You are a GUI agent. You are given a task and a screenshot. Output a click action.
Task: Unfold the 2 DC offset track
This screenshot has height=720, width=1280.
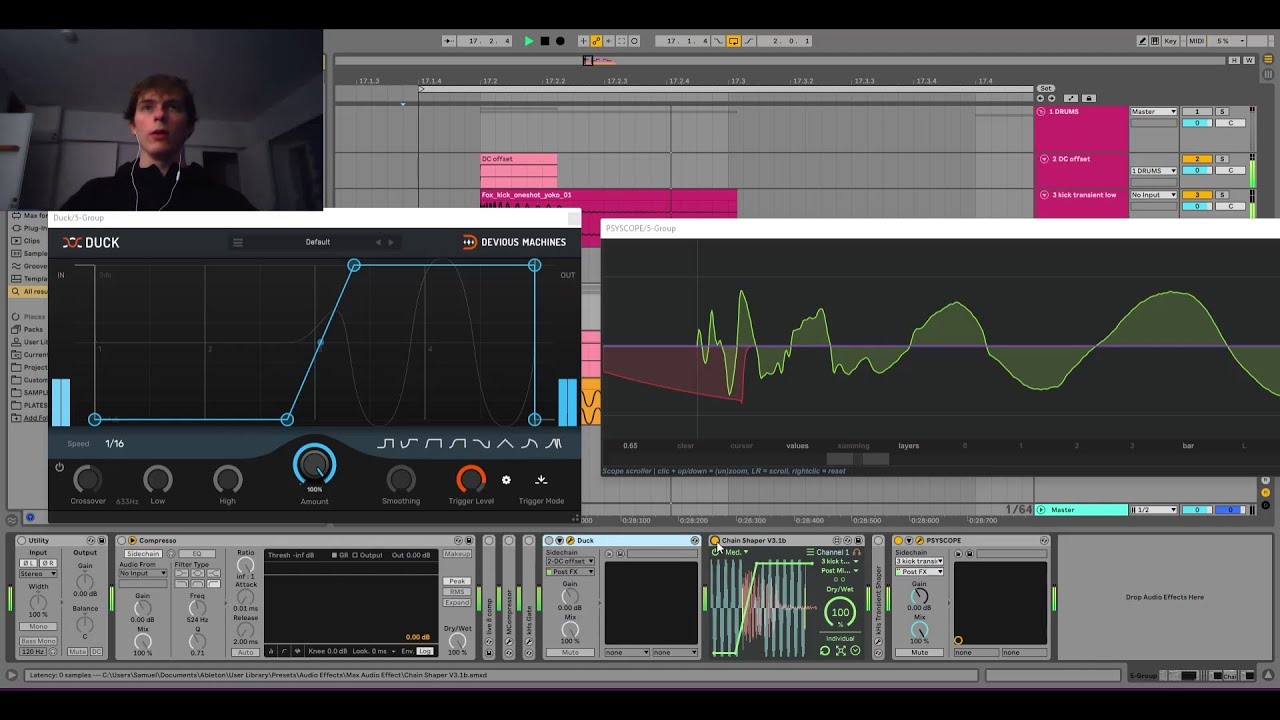(1044, 159)
